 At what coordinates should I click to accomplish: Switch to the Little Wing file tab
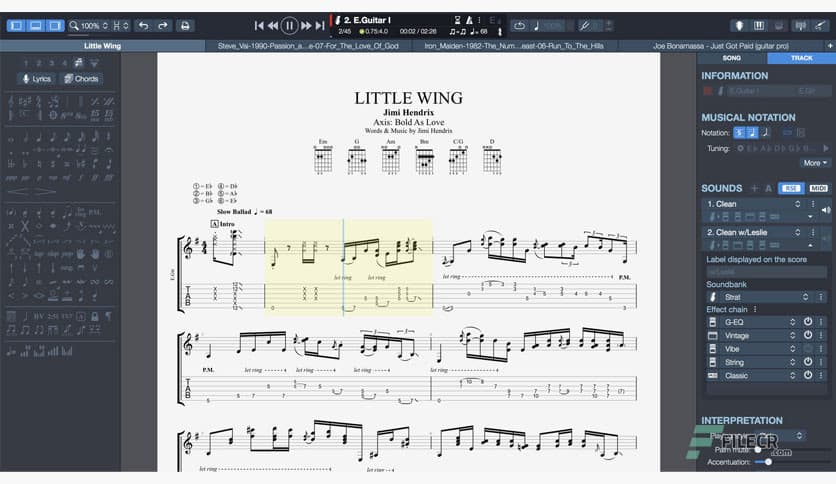coord(102,46)
